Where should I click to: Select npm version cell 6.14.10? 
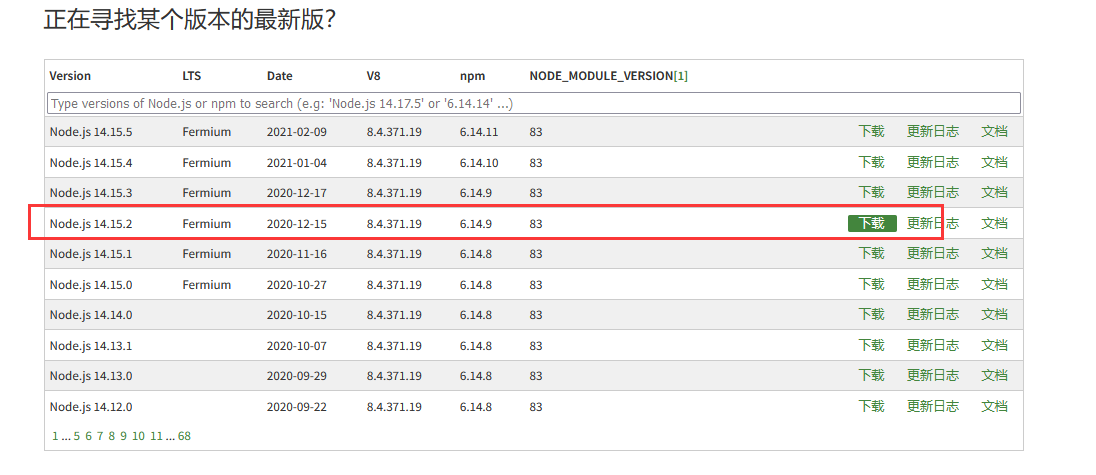click(x=479, y=163)
